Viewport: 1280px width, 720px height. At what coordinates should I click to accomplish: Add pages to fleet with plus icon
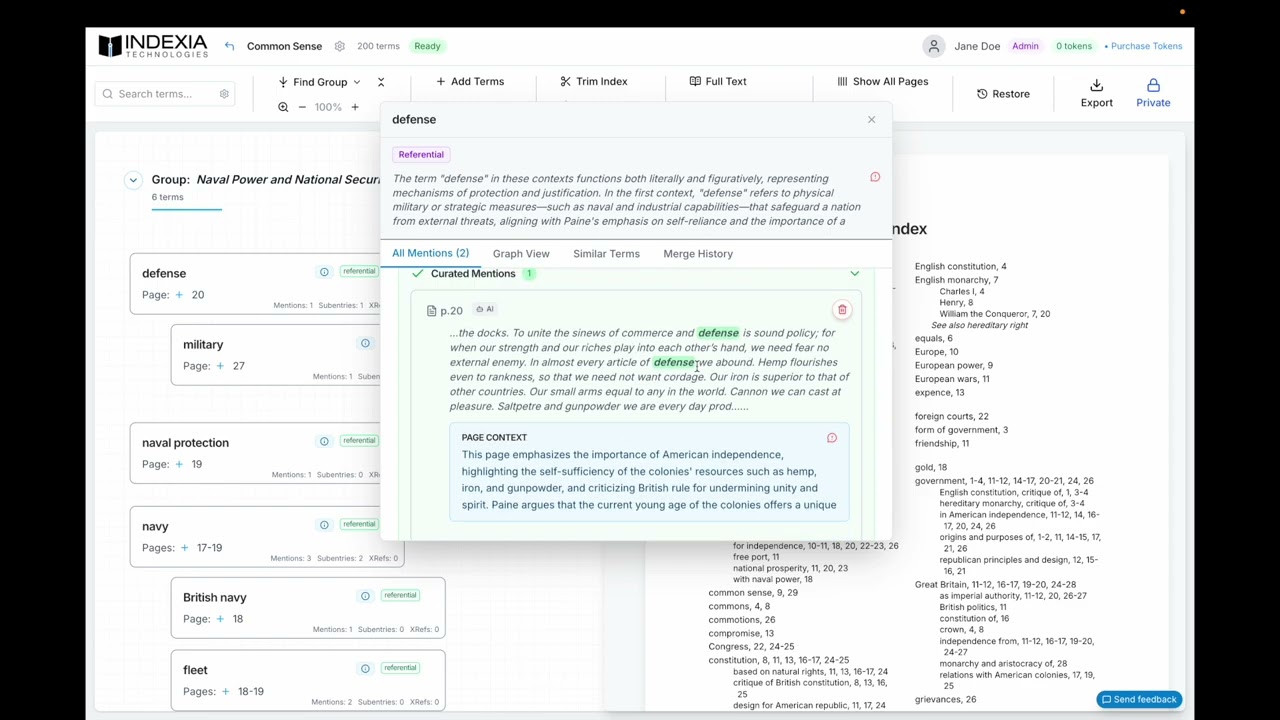click(x=225, y=692)
